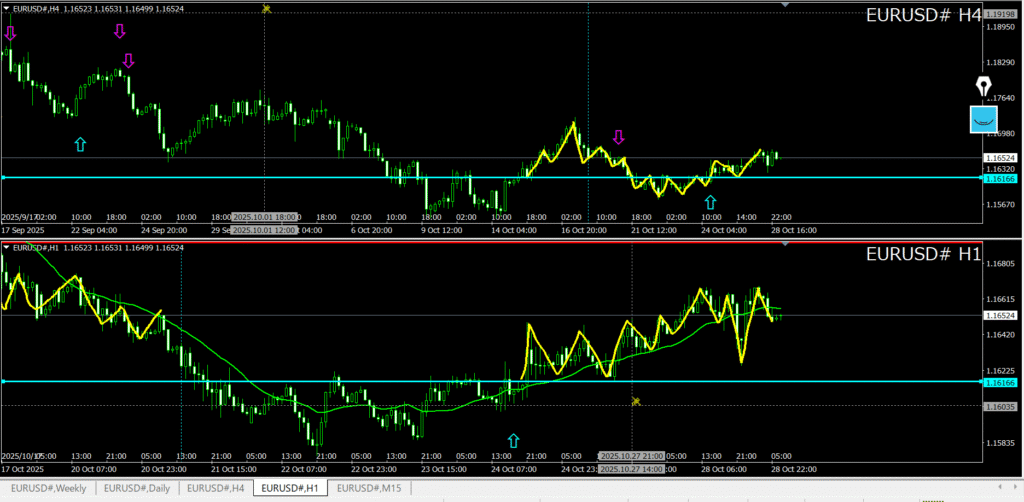Open the EURUSD#,H4 chart title triangle menu

coord(7,9)
